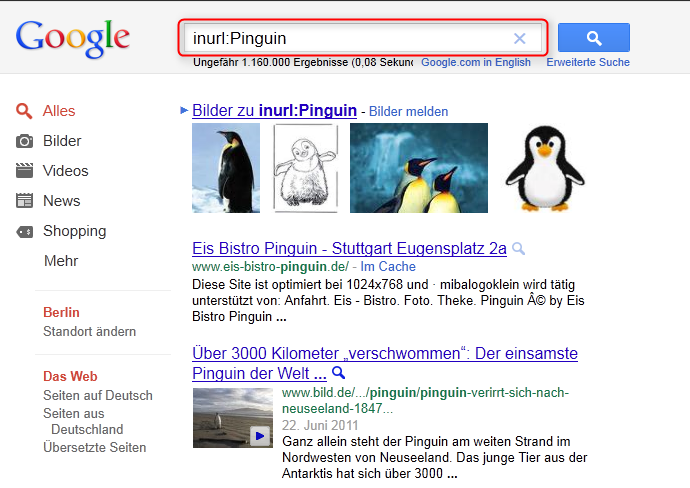Image resolution: width=690 pixels, height=488 pixels.
Task: Expand Mehr search categories
Action: click(61, 261)
